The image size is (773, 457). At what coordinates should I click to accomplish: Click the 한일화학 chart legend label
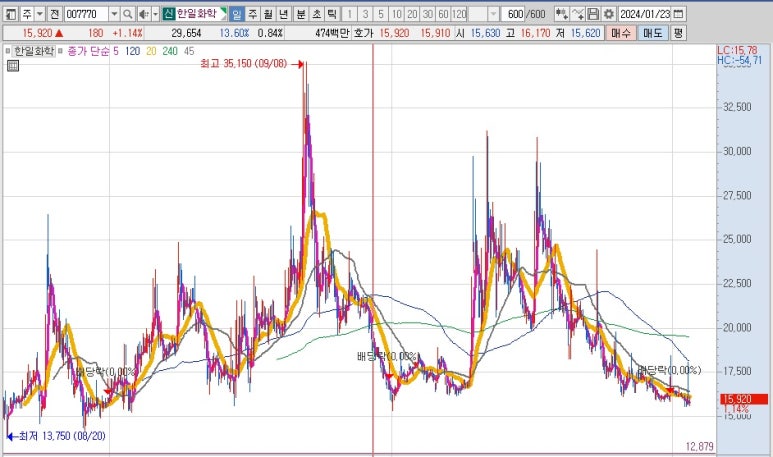[34, 51]
